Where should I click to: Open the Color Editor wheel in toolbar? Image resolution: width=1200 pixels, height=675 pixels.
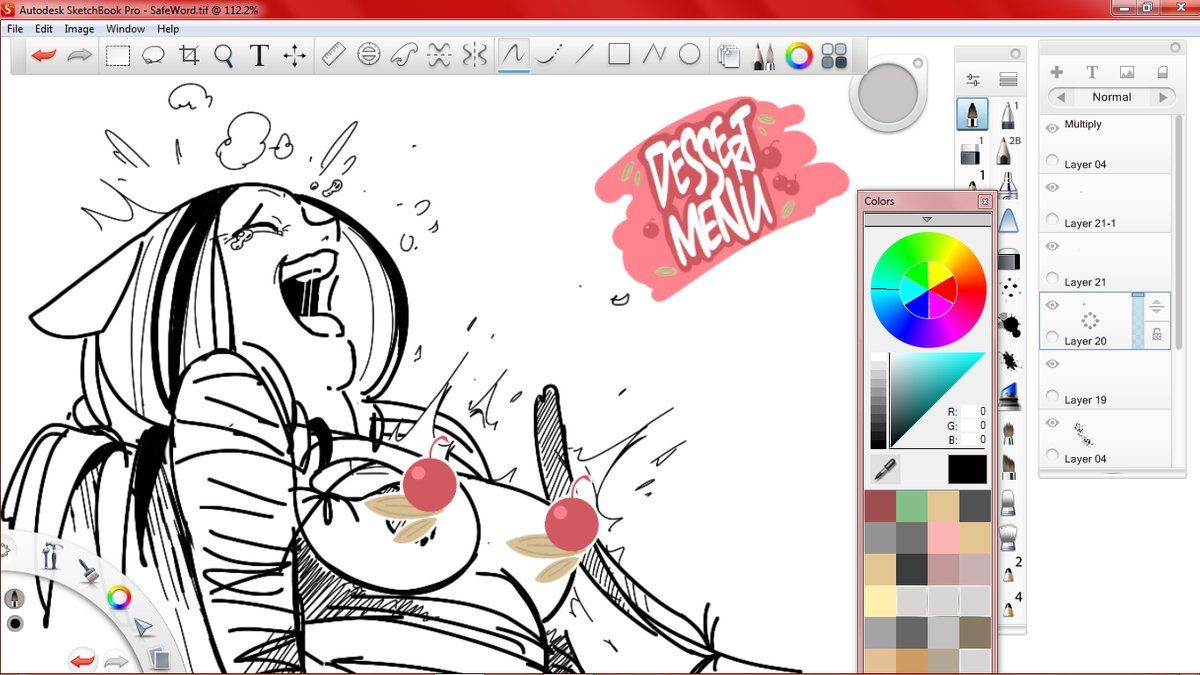(798, 56)
